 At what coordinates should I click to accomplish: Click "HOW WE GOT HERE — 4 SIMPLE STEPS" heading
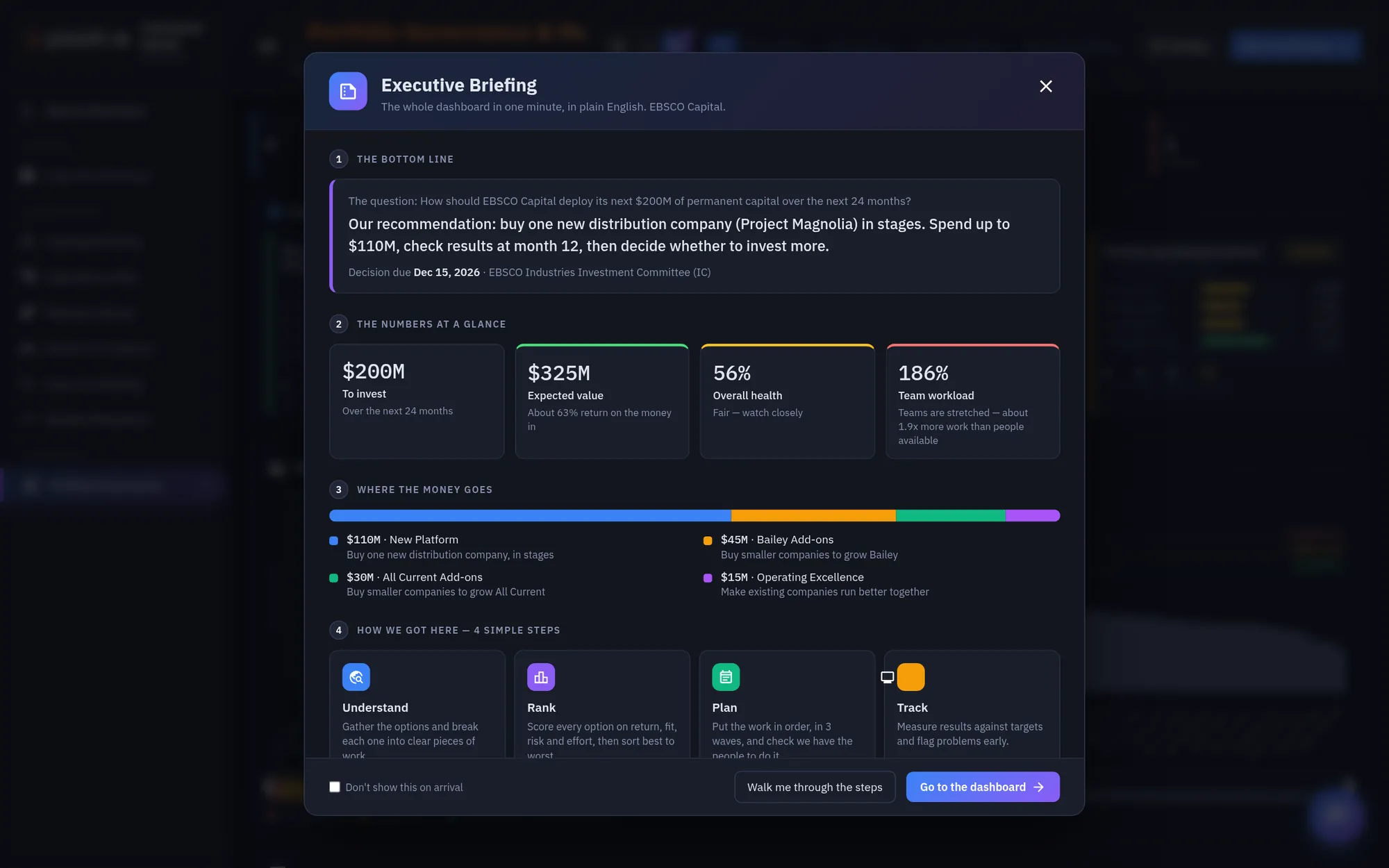458,631
